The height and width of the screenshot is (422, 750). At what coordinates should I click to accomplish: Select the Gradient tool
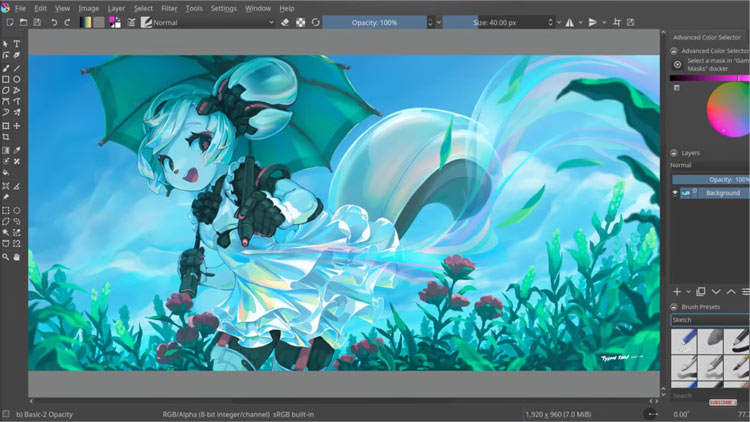click(x=5, y=150)
